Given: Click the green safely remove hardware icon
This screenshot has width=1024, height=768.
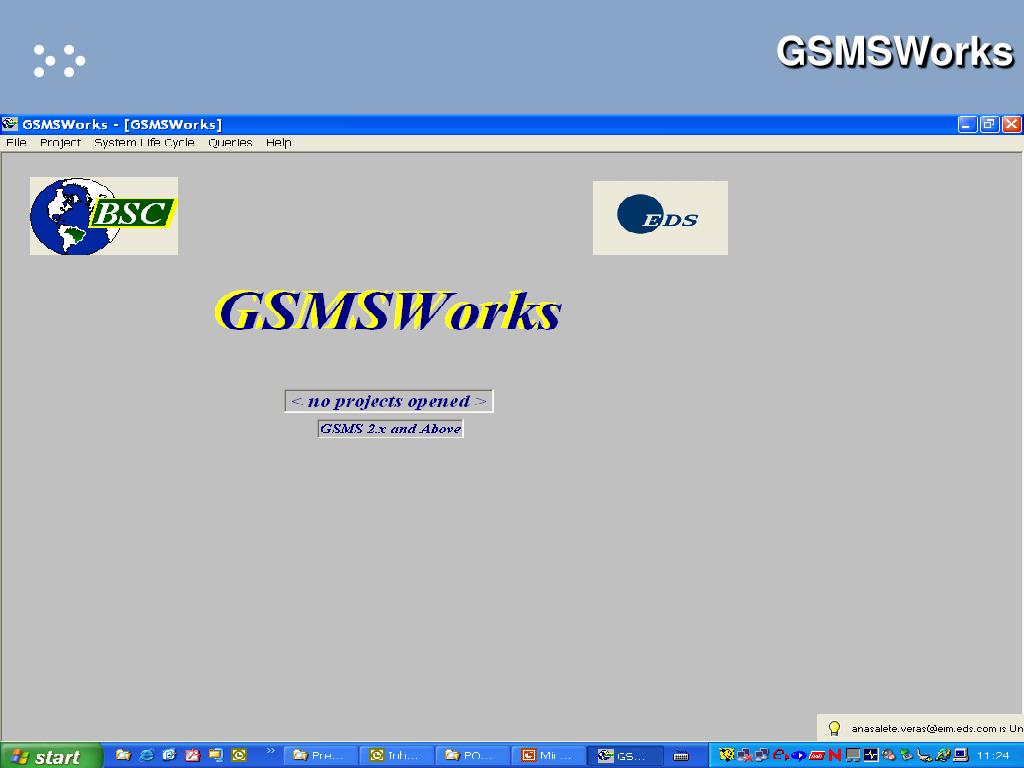Looking at the screenshot, I should click(906, 755).
